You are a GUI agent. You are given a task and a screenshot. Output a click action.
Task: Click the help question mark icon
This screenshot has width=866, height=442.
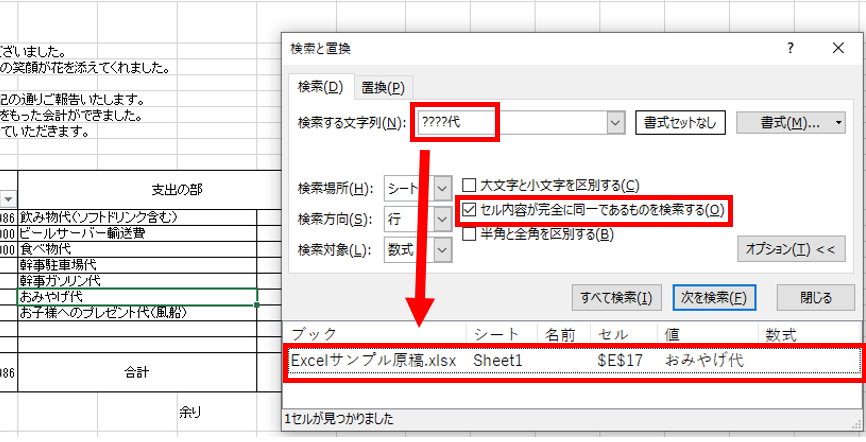pyautogui.click(x=790, y=48)
